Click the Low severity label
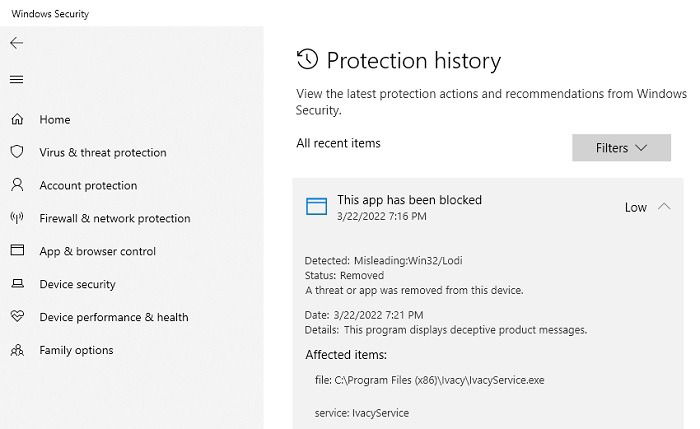700x429 pixels. tap(635, 207)
